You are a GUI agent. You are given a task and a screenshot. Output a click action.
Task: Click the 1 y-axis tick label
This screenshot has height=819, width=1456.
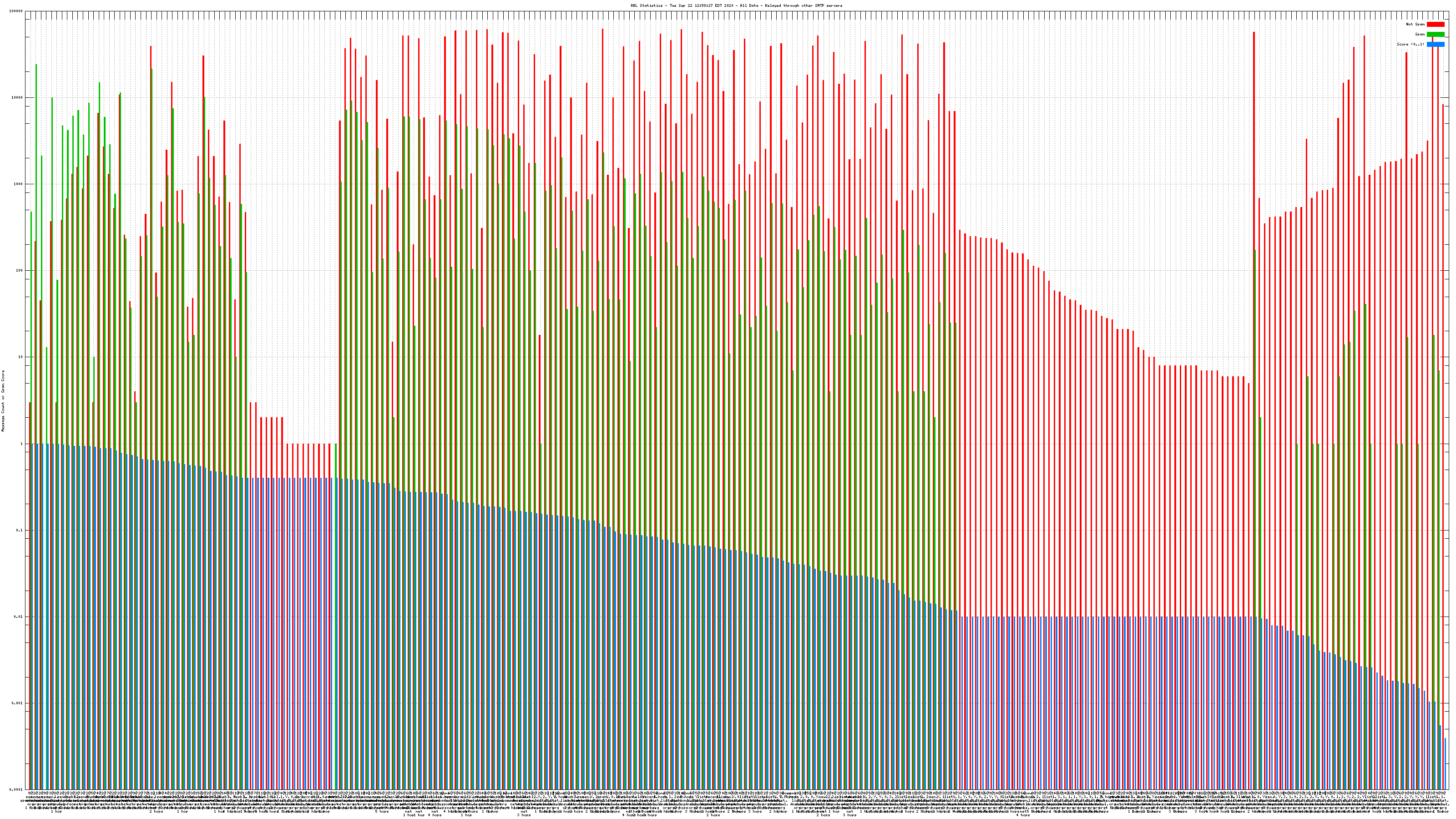(x=22, y=444)
